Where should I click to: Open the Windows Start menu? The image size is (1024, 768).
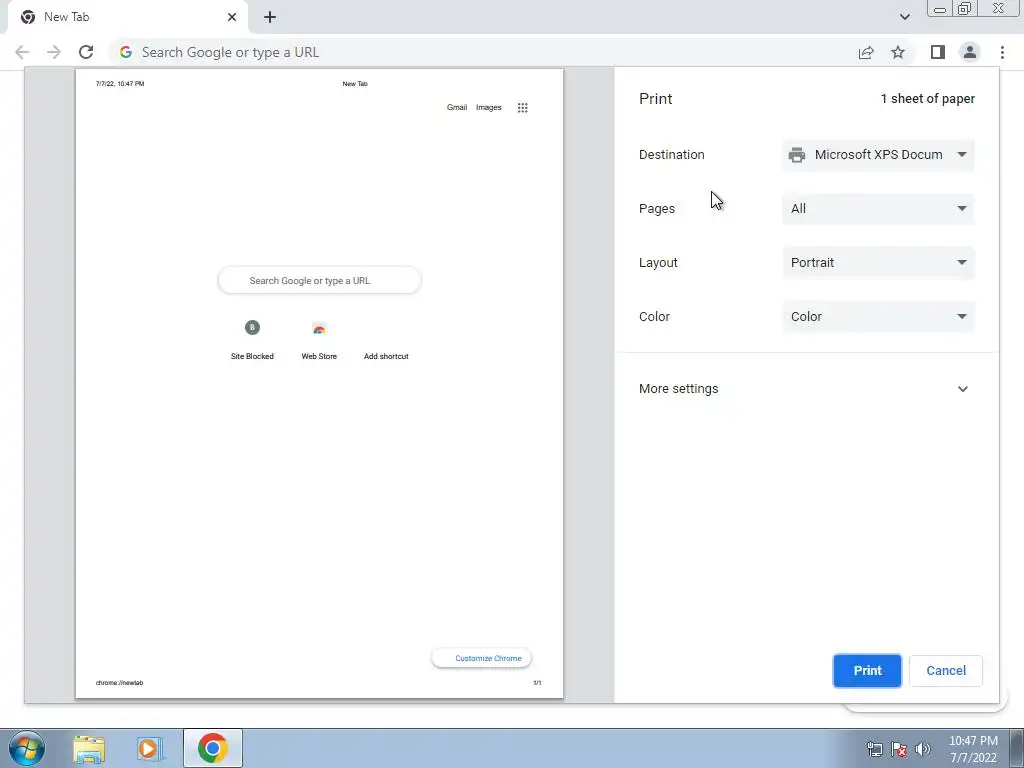(27, 748)
